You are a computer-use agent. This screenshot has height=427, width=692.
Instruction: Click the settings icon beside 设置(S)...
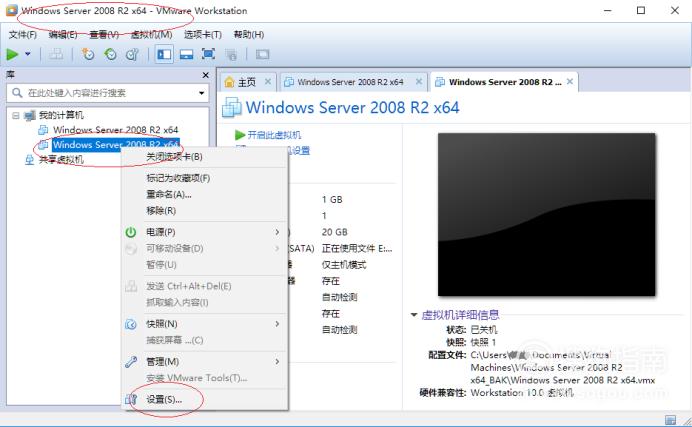pyautogui.click(x=131, y=400)
